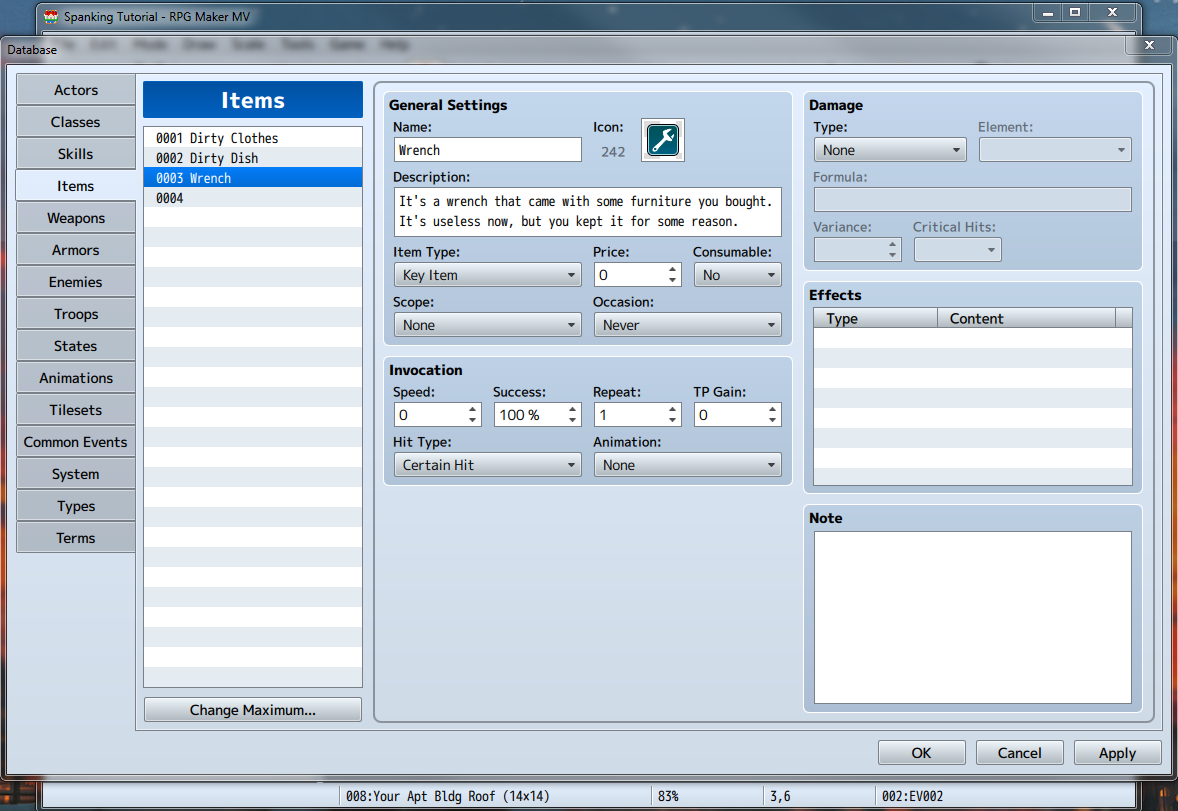The width and height of the screenshot is (1178, 811).
Task: Increase the Price value
Action: pos(672,269)
